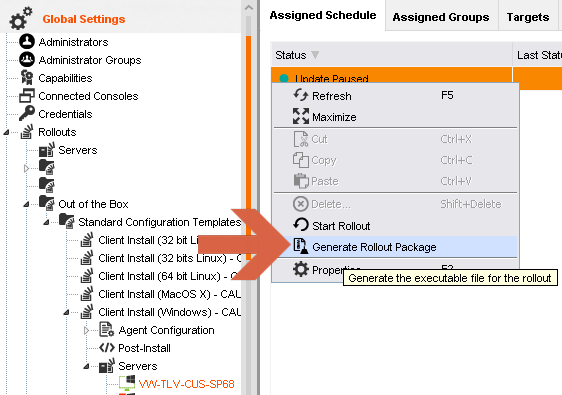The image size is (562, 395).
Task: Collapse the Out of the Box node
Action: (x=26, y=204)
